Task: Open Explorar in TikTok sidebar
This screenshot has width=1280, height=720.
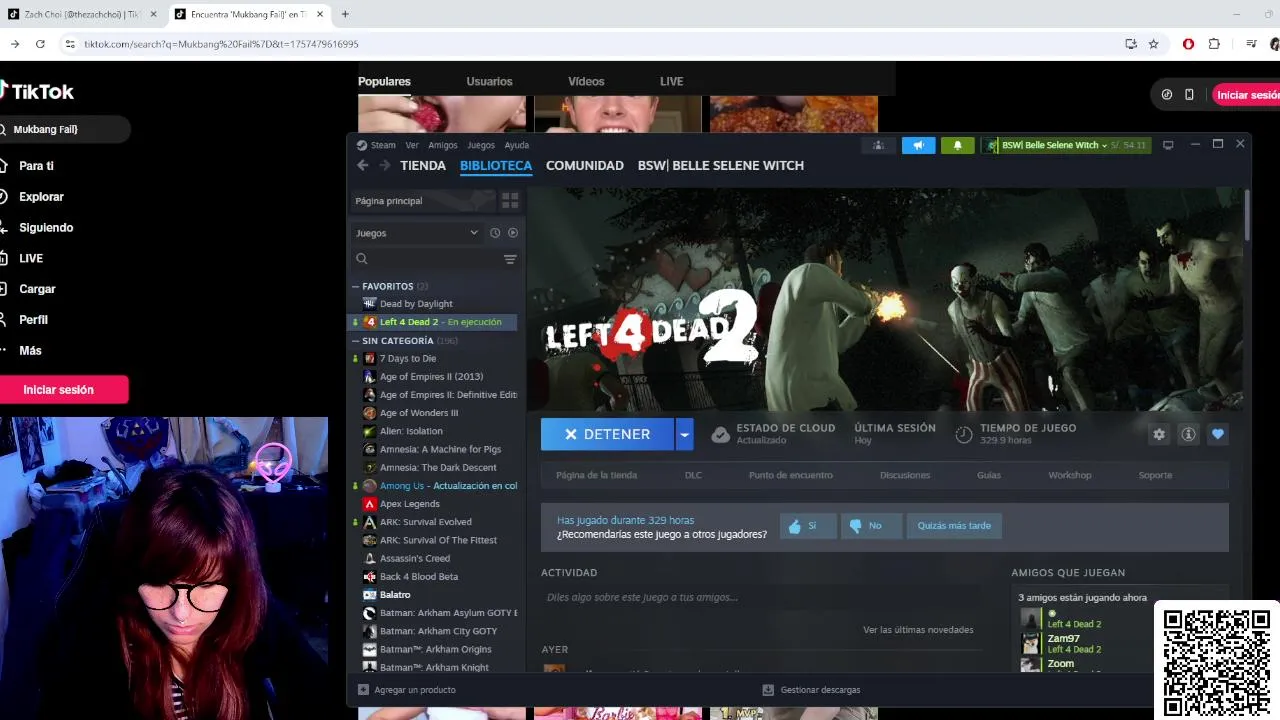Action: pos(41,197)
